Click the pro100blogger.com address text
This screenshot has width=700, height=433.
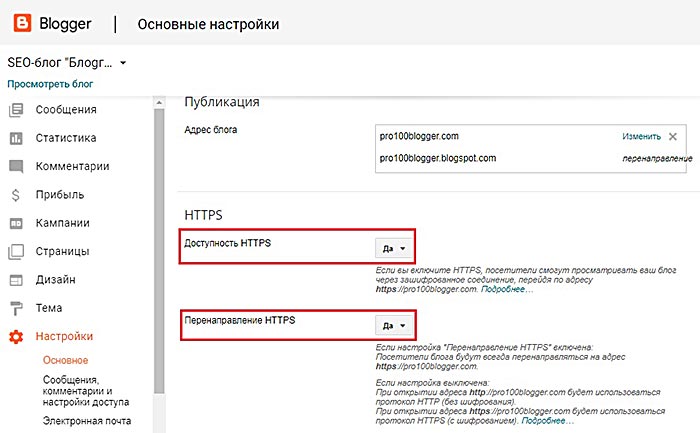(419, 136)
